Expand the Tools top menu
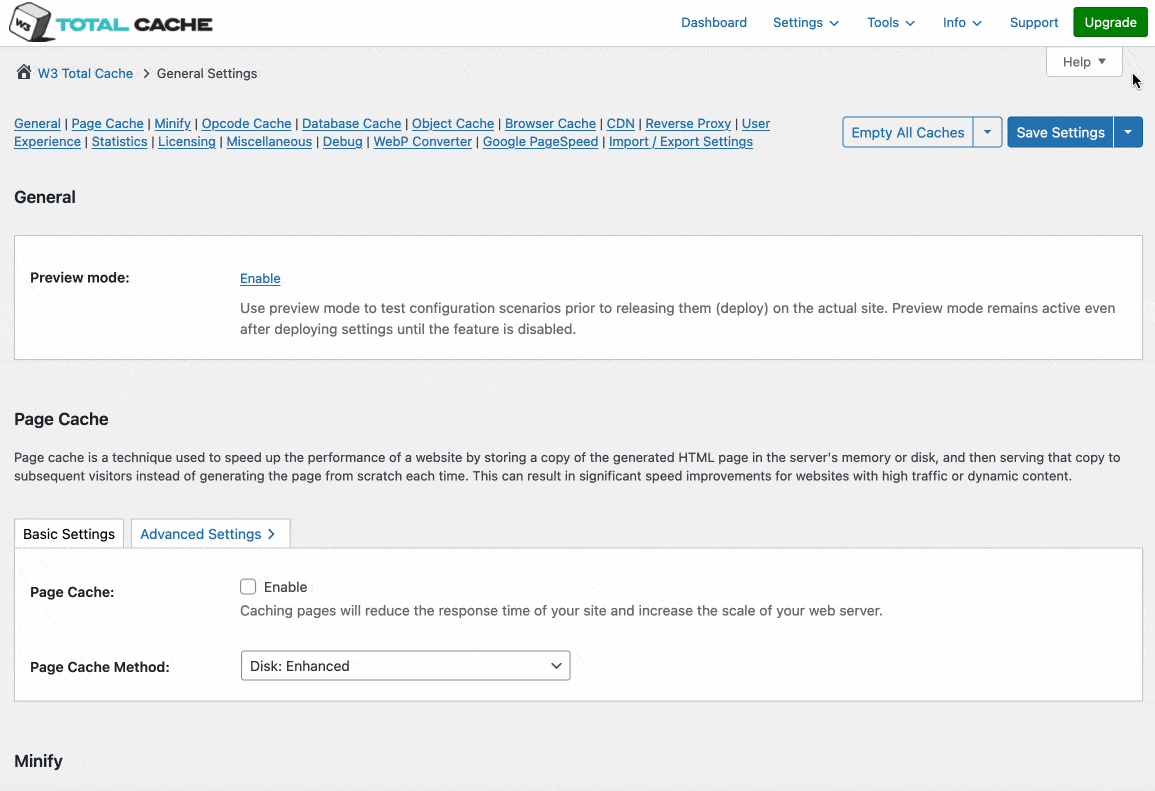This screenshot has height=791, width=1155. point(891,22)
